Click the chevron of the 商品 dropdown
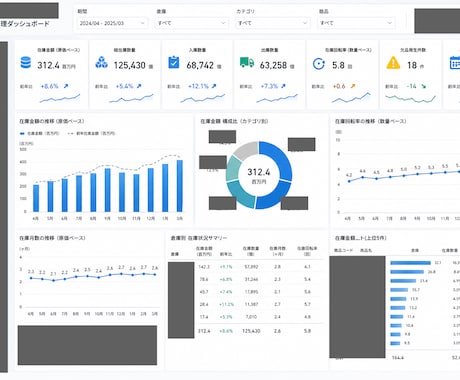The image size is (460, 380). (389, 23)
